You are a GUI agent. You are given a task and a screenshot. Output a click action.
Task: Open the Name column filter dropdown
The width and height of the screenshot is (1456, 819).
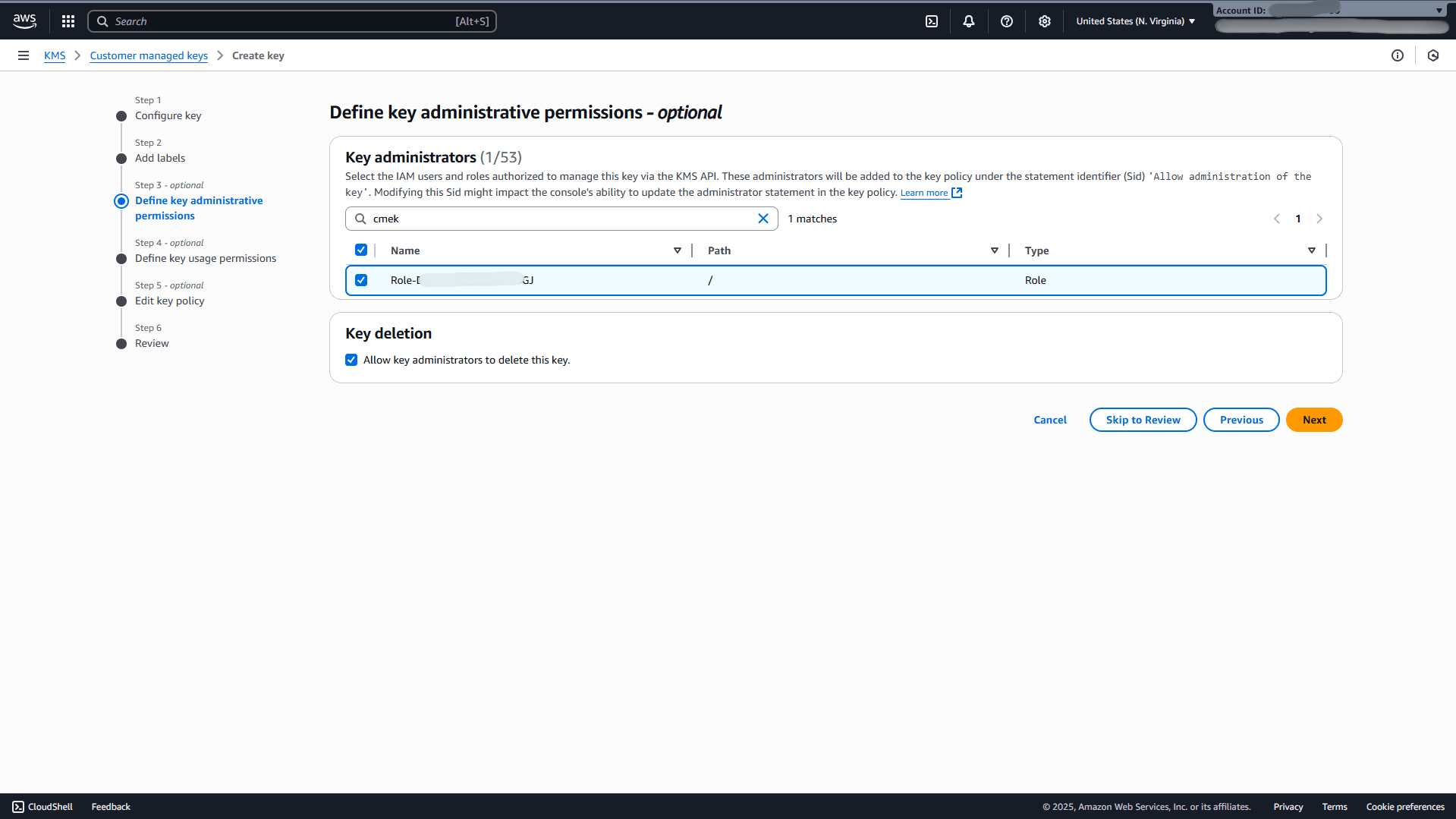pyautogui.click(x=677, y=250)
